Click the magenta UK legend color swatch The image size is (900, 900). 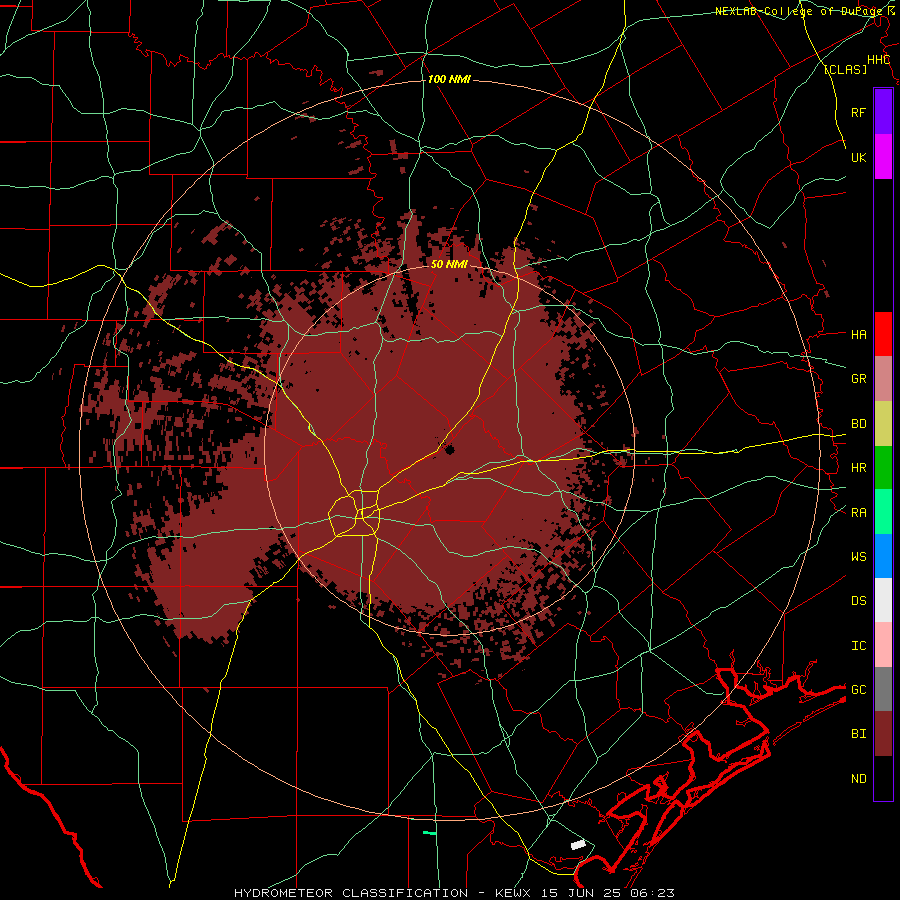[x=883, y=157]
